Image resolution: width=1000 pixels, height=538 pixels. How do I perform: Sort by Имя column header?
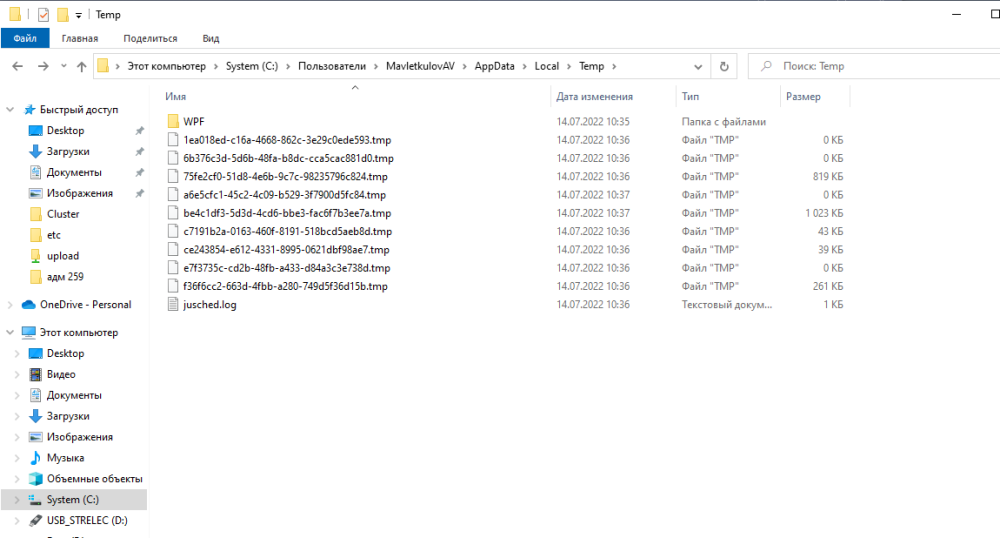coord(175,97)
